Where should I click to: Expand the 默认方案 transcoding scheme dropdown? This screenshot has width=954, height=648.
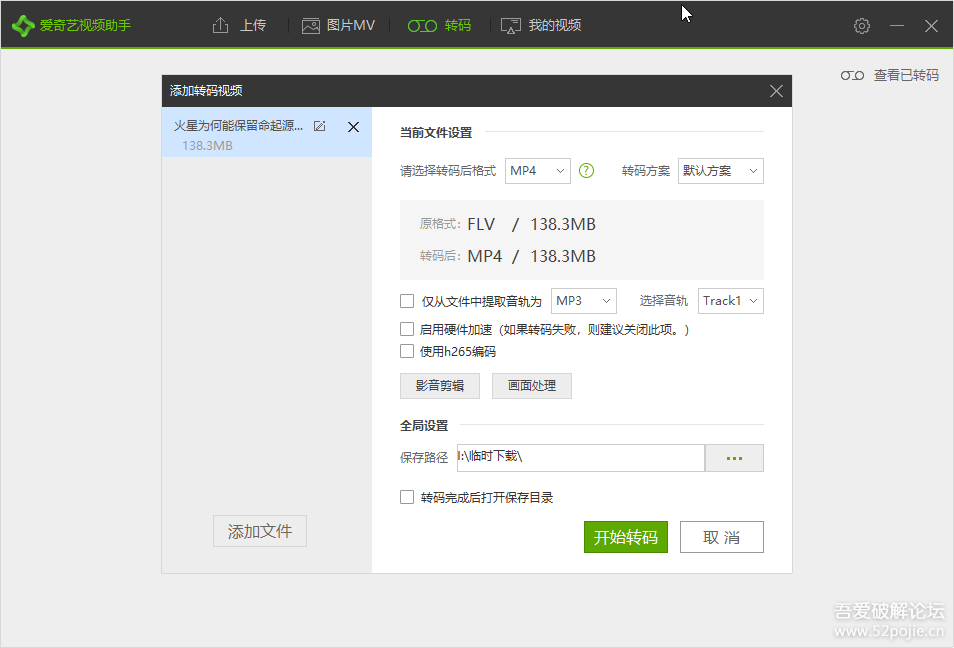720,171
